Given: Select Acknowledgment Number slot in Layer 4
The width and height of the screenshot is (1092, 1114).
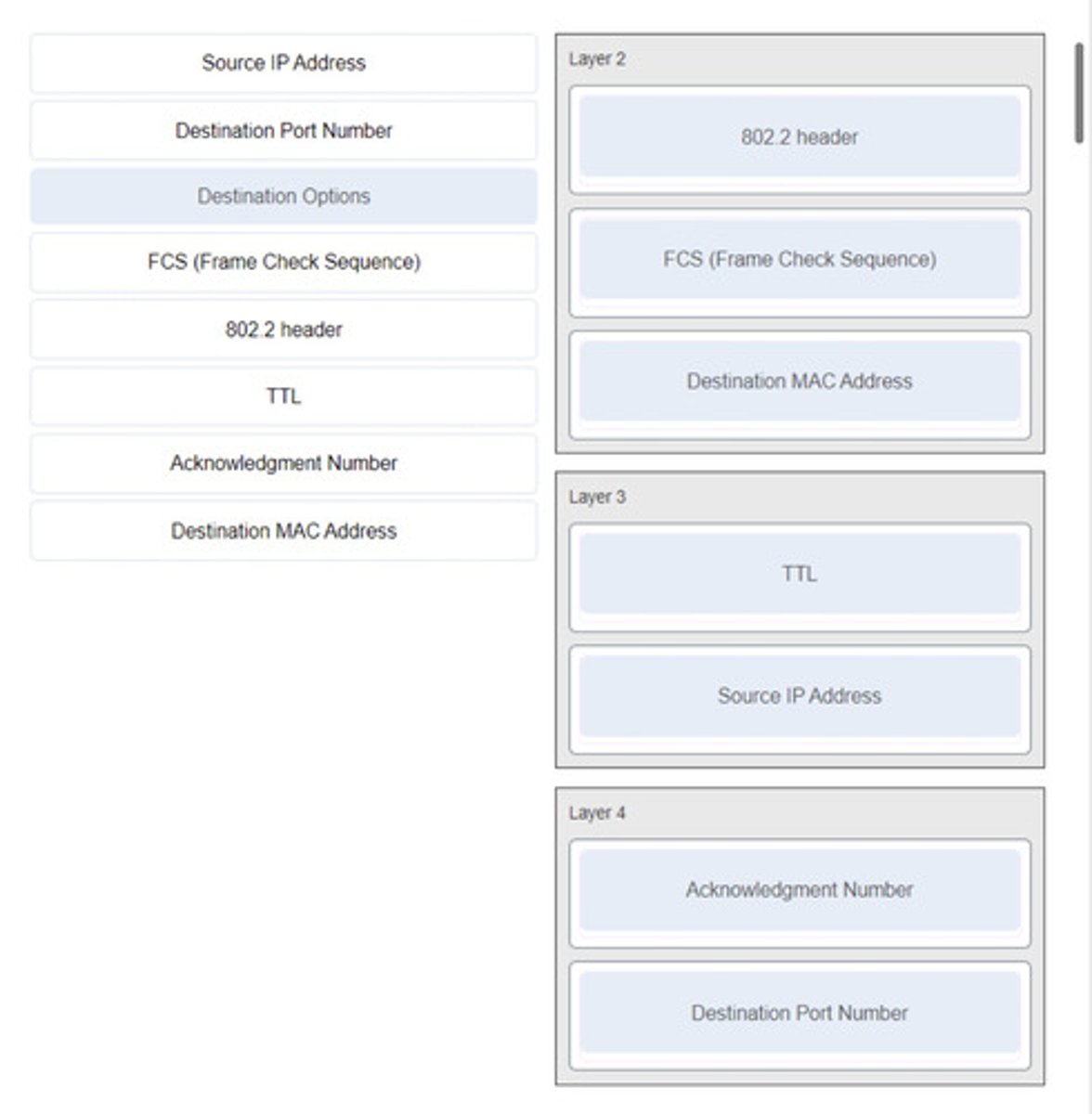Looking at the screenshot, I should [799, 890].
